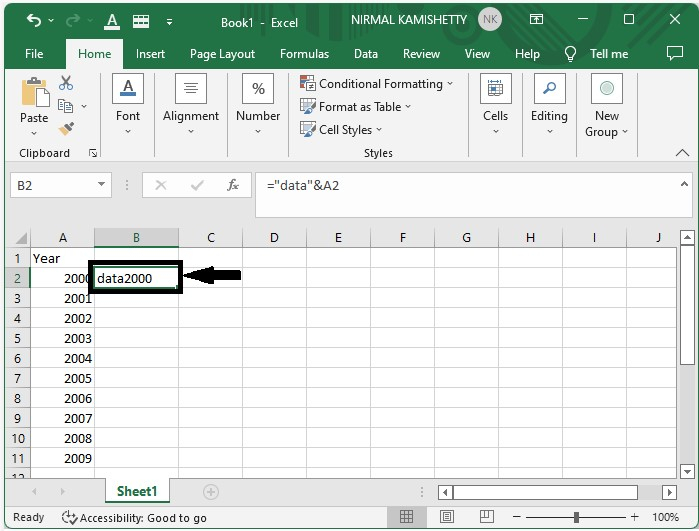This screenshot has height=531, width=699.
Task: Select cell containing 2009
Action: click(62, 458)
